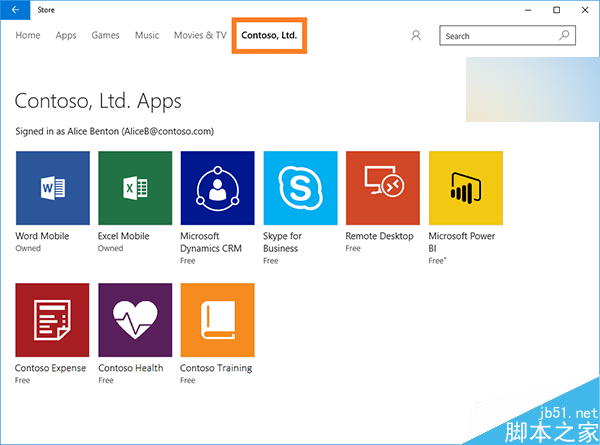Screen dimensions: 600x445
Task: Click the search magnifier icon
Action: [x=565, y=36]
